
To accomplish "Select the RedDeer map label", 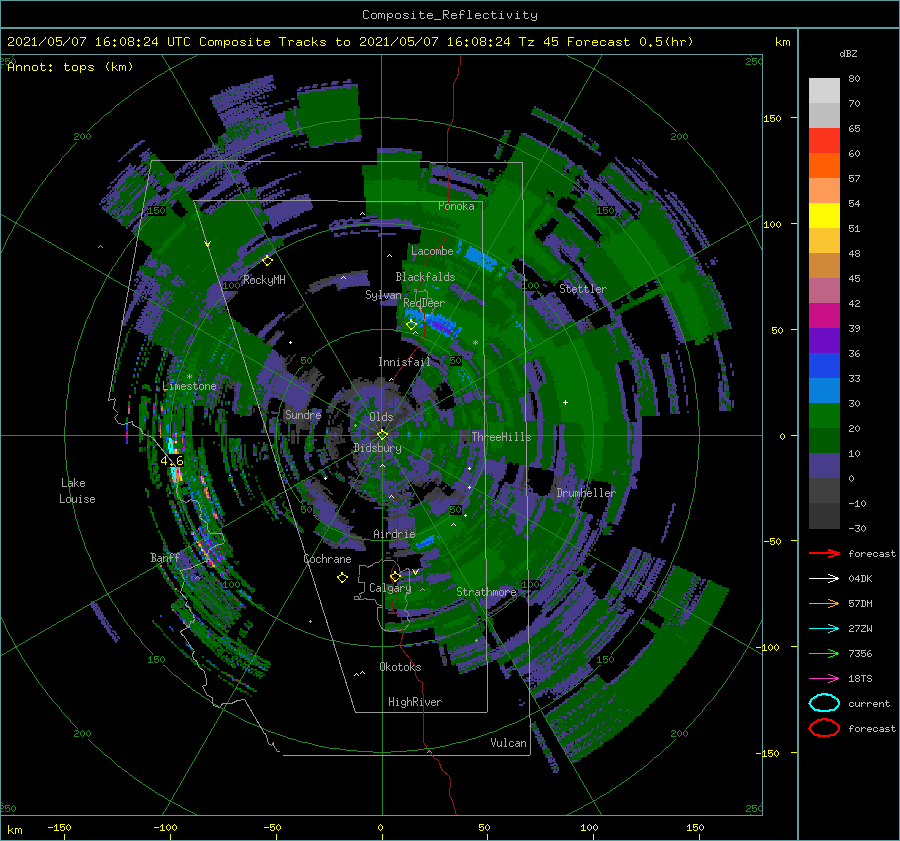I will click(x=424, y=303).
